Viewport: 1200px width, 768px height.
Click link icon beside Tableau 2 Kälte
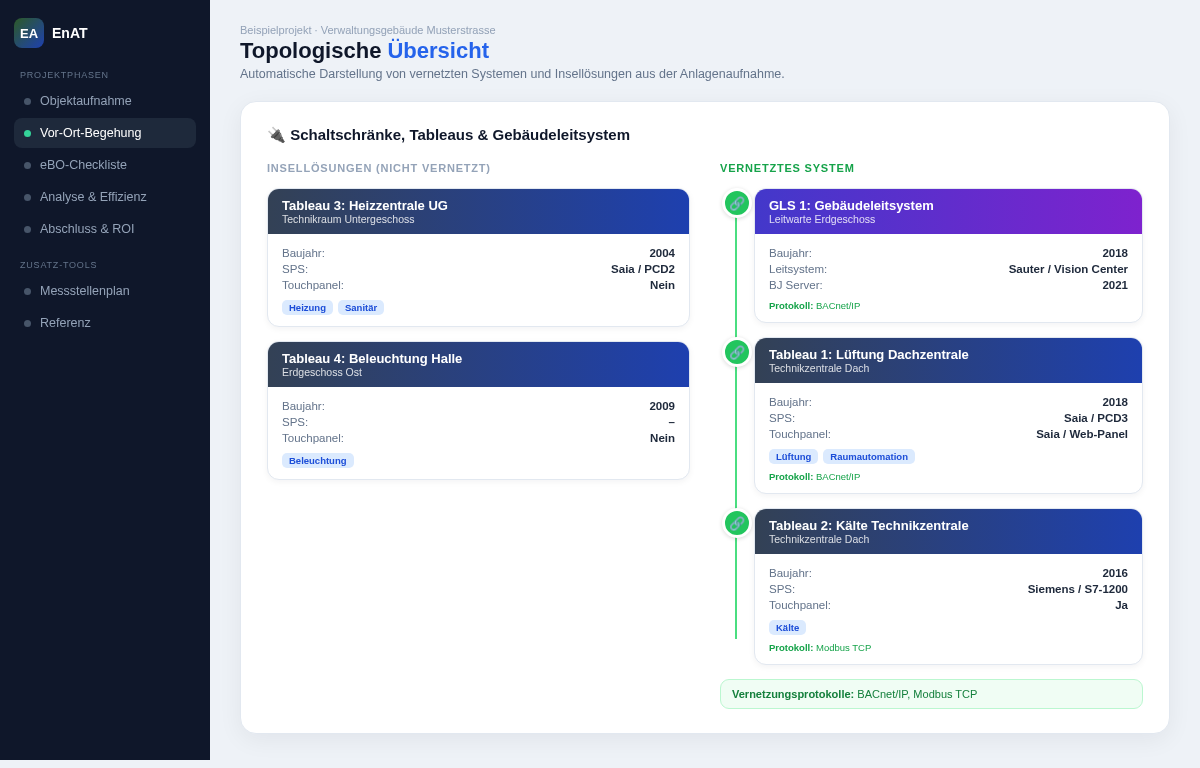(x=737, y=523)
